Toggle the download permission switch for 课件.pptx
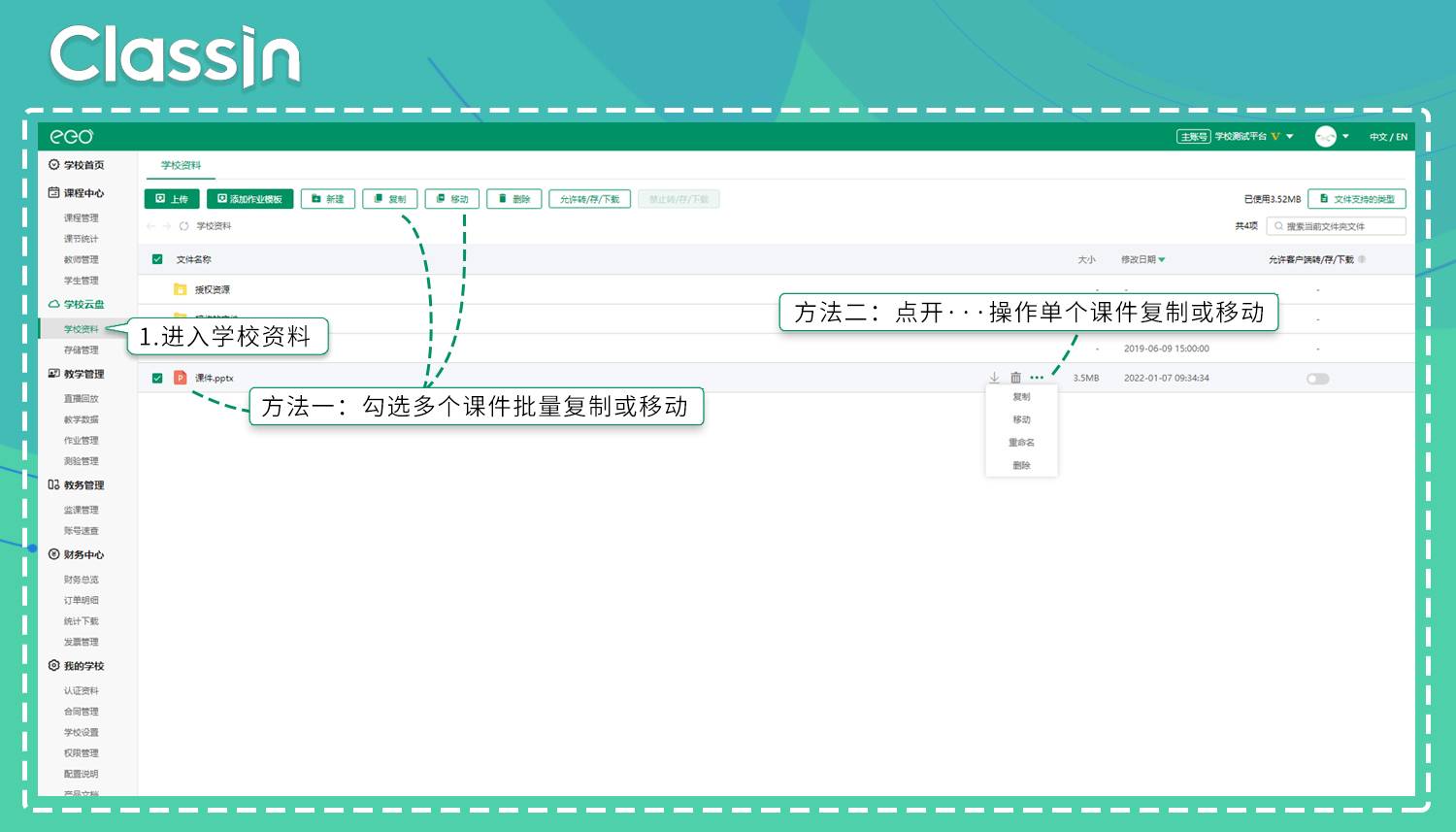 click(x=1317, y=379)
